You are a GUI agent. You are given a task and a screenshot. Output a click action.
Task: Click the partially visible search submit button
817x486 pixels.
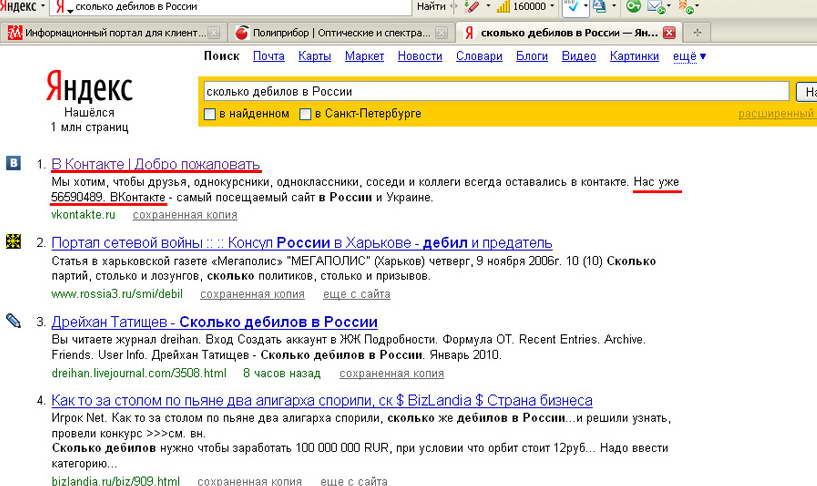(x=807, y=92)
